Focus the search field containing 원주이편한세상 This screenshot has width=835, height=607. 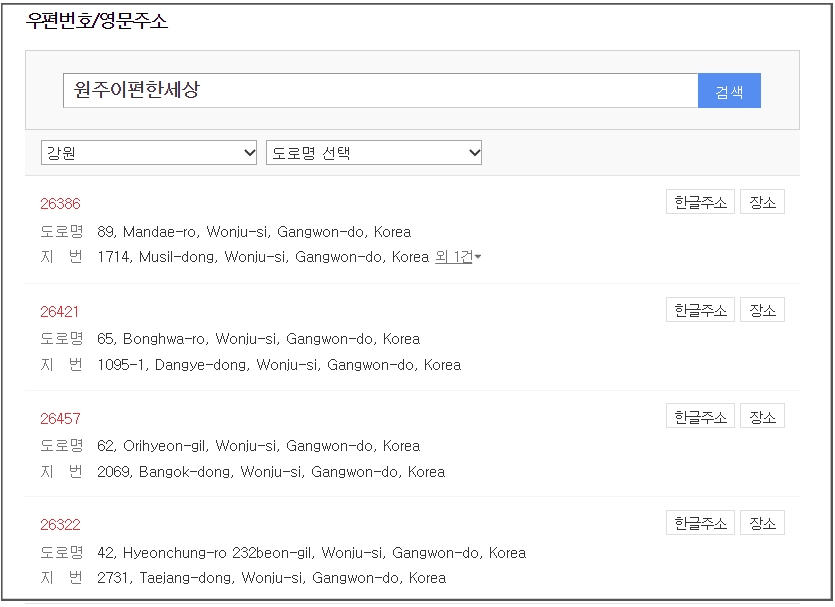(x=380, y=91)
